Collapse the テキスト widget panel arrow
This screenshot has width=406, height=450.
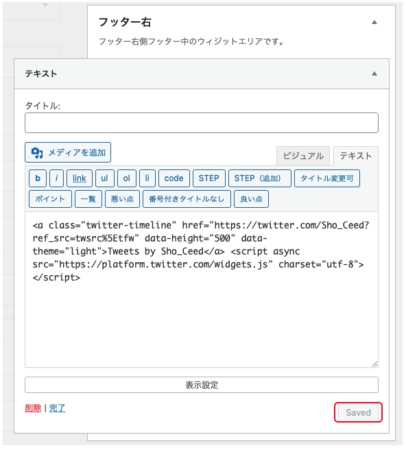374,74
